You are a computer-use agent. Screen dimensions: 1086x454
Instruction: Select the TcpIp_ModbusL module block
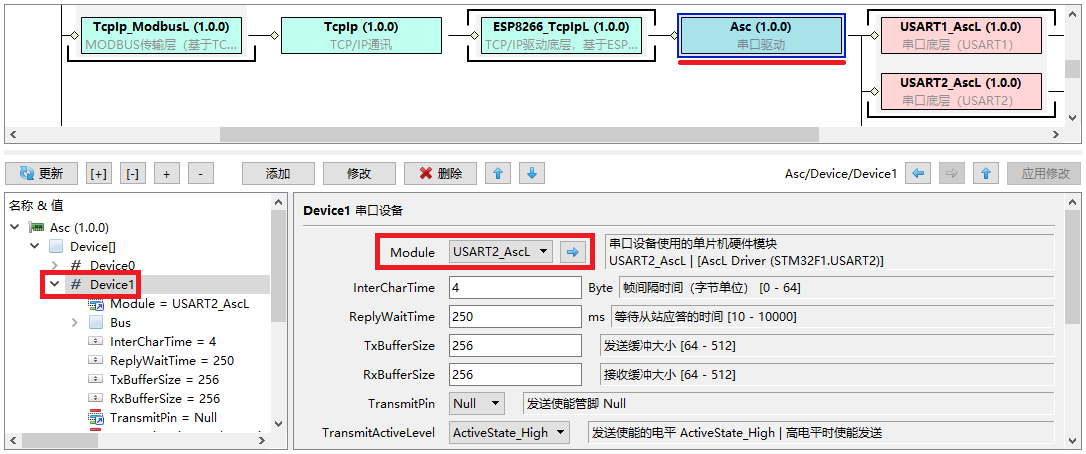(x=161, y=35)
